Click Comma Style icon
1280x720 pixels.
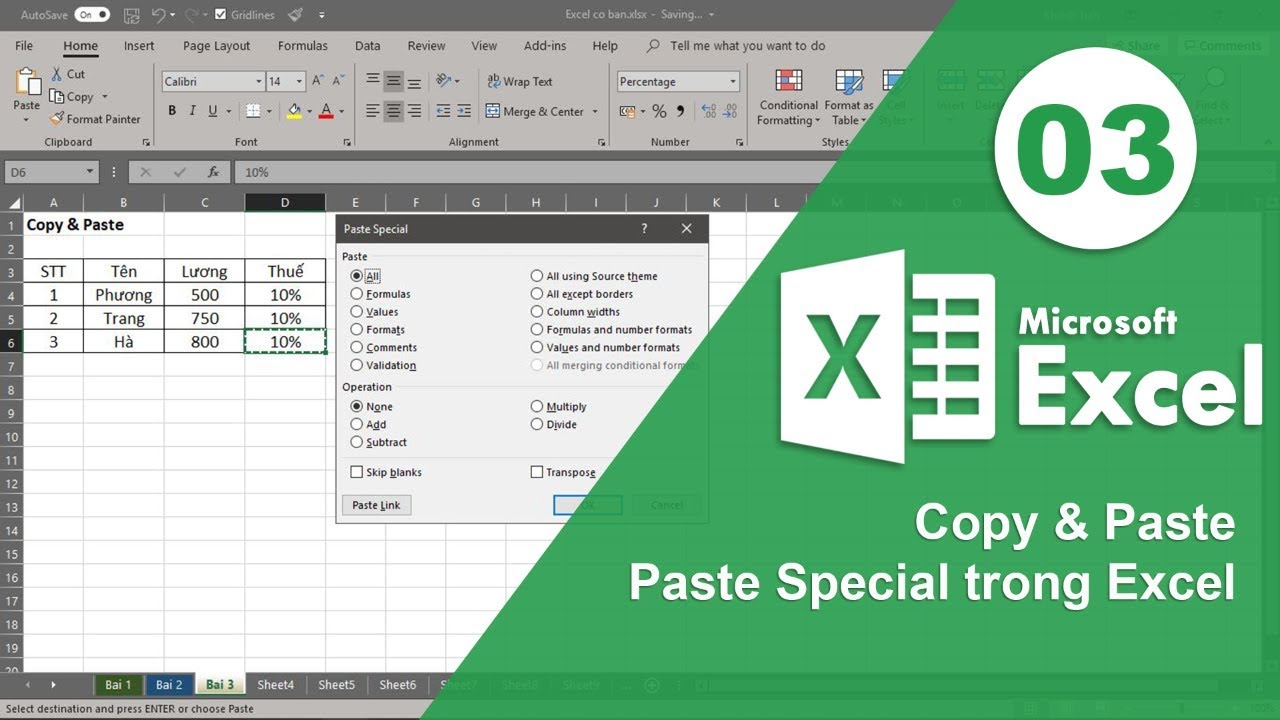[x=680, y=111]
